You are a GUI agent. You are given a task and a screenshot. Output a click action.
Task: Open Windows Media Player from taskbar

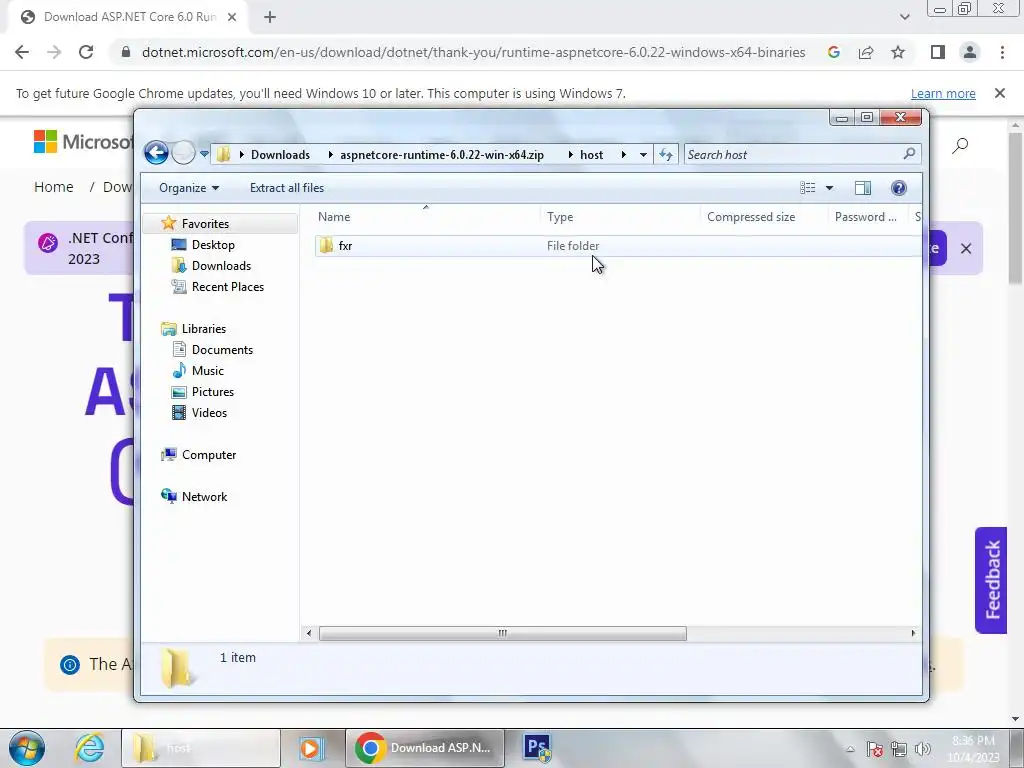click(x=312, y=748)
